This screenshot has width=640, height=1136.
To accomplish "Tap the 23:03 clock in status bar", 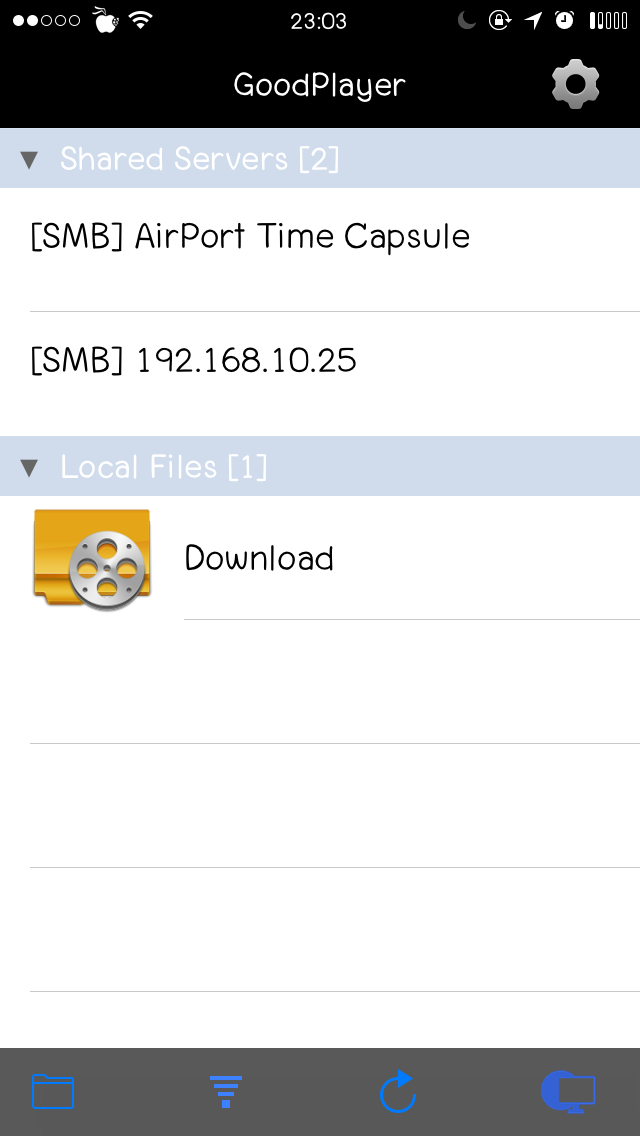I will (x=318, y=20).
